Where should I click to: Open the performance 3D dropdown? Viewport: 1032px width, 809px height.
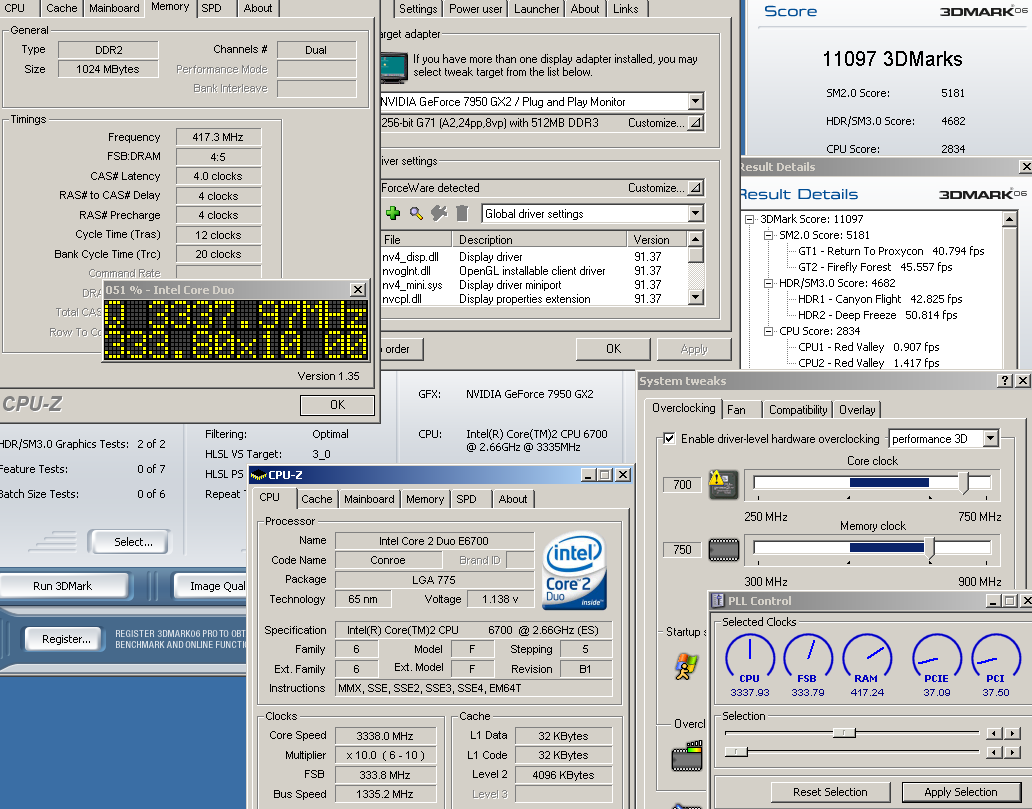click(x=991, y=438)
